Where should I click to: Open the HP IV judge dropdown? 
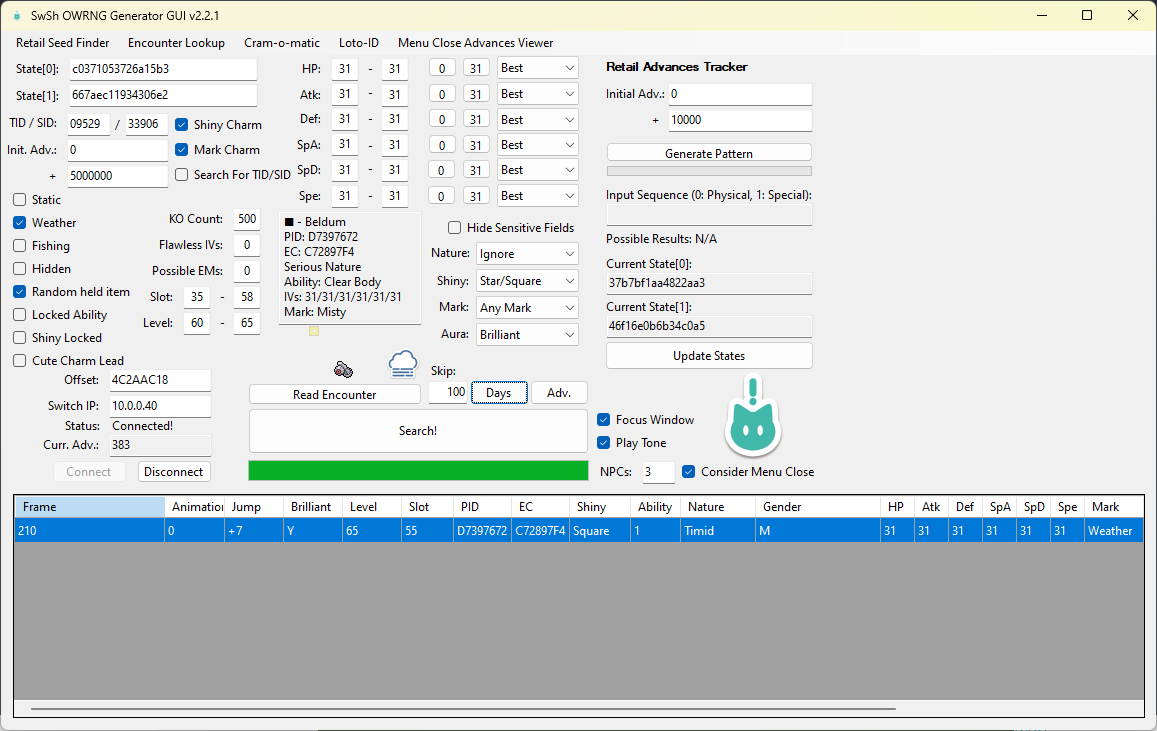click(x=537, y=68)
